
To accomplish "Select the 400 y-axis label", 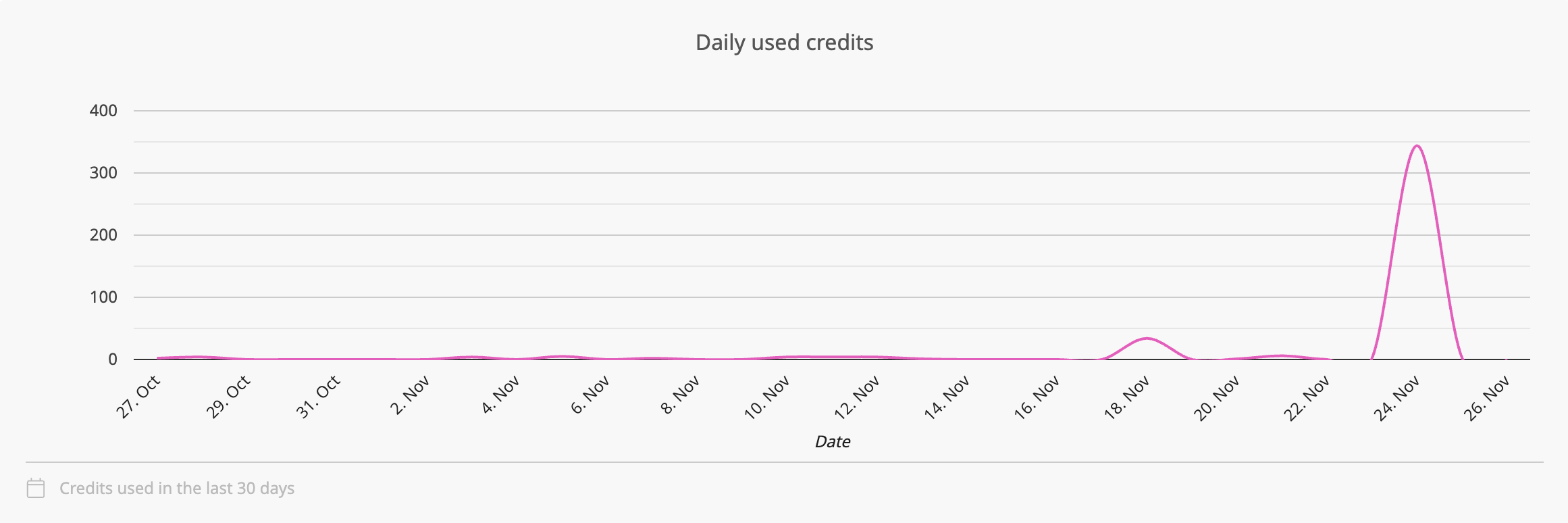I will click(x=103, y=111).
